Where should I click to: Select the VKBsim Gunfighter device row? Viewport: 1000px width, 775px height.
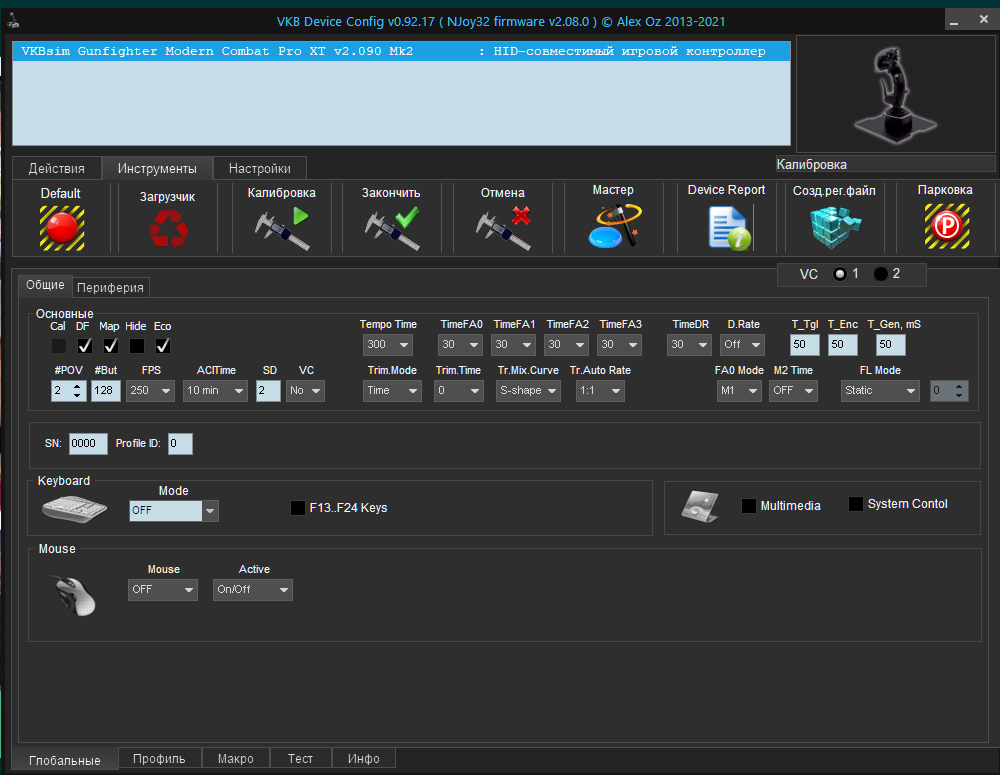click(401, 51)
